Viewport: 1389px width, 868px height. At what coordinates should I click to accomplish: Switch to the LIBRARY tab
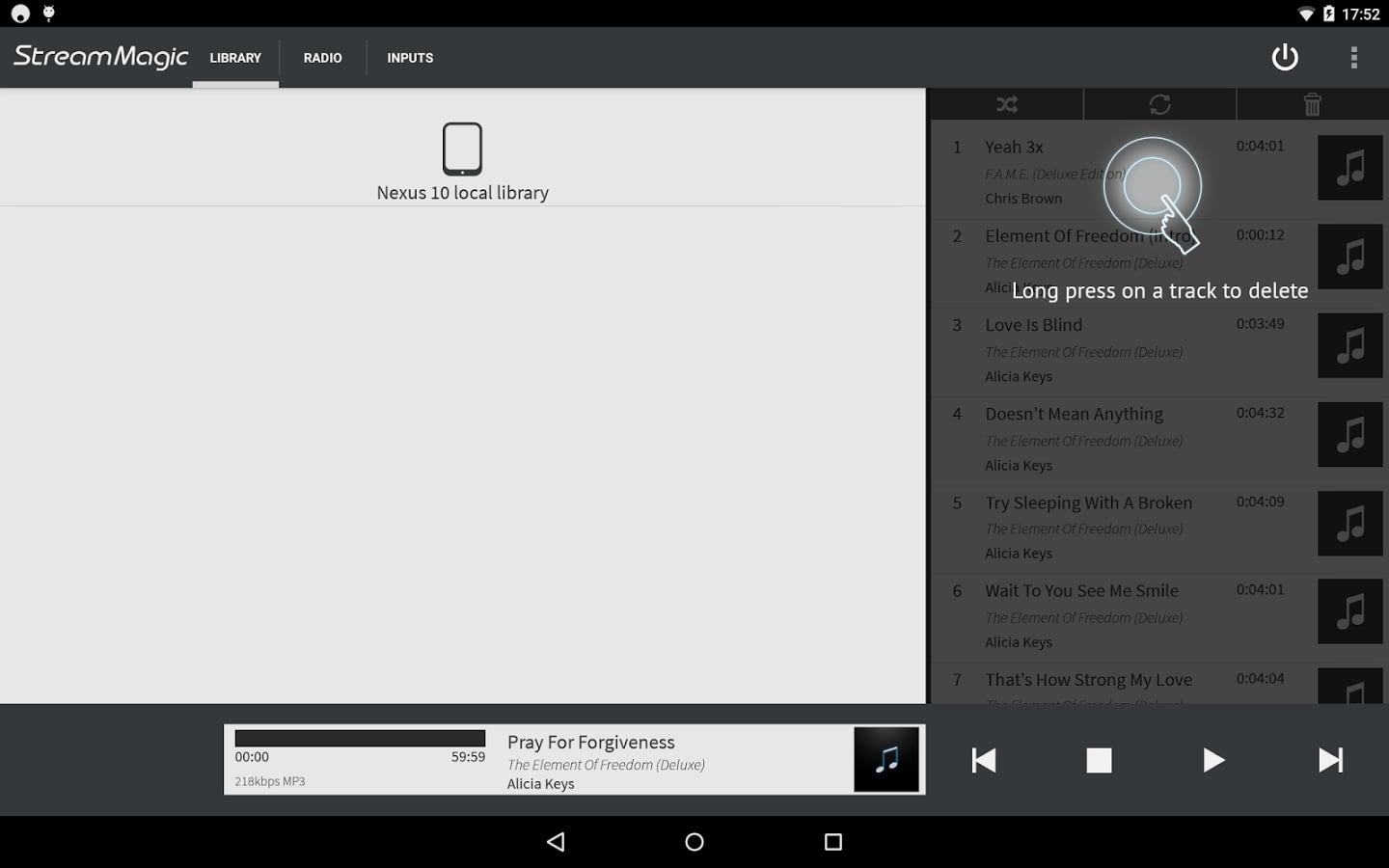(235, 58)
